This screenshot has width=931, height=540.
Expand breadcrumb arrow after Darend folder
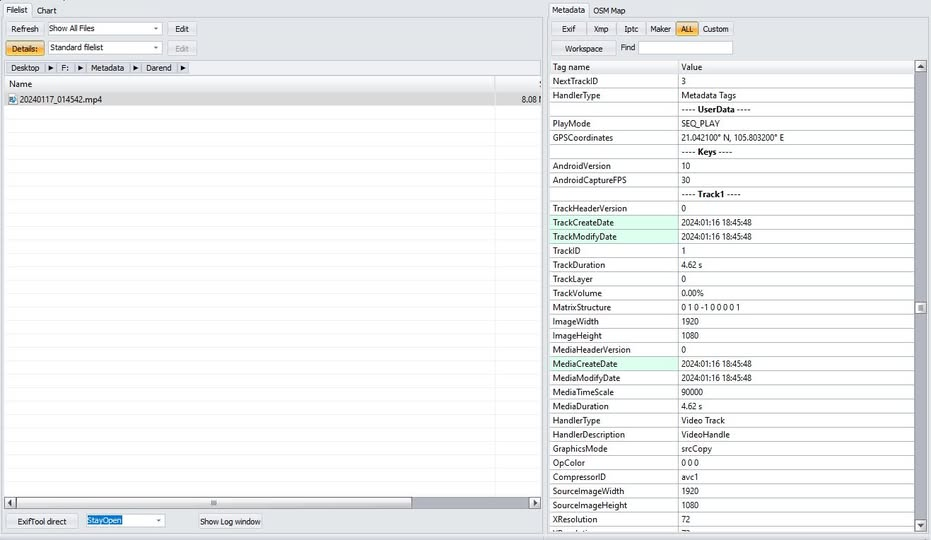(x=183, y=68)
